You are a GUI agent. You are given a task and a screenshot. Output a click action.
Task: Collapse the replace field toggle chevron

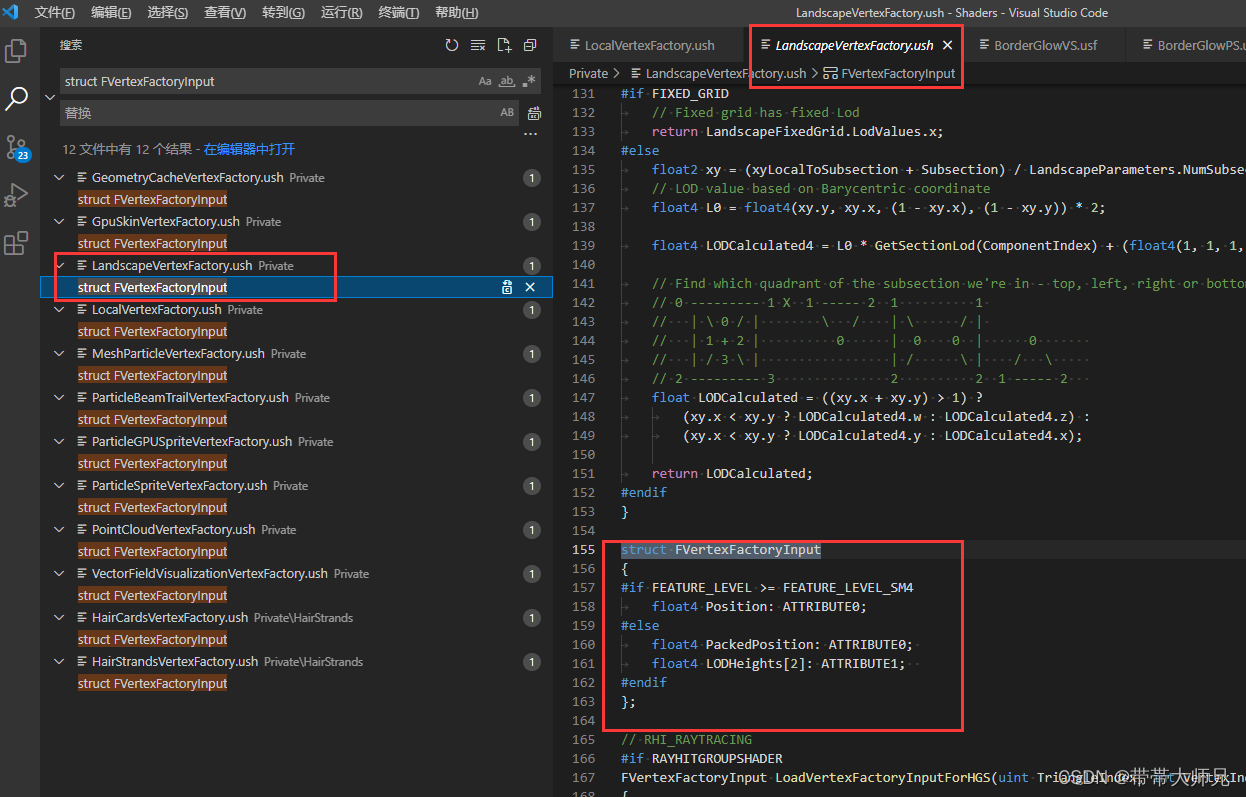50,97
